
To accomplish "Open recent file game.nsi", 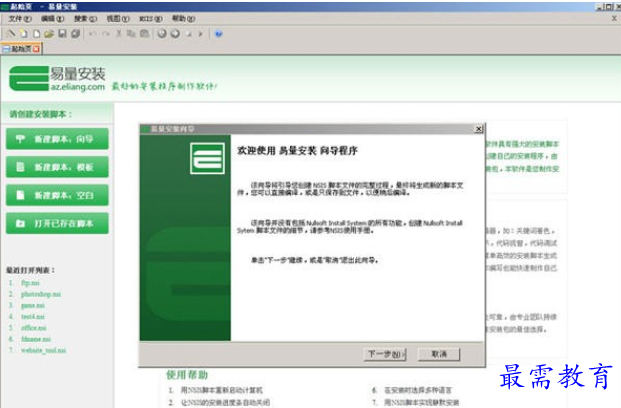I will click(32, 305).
